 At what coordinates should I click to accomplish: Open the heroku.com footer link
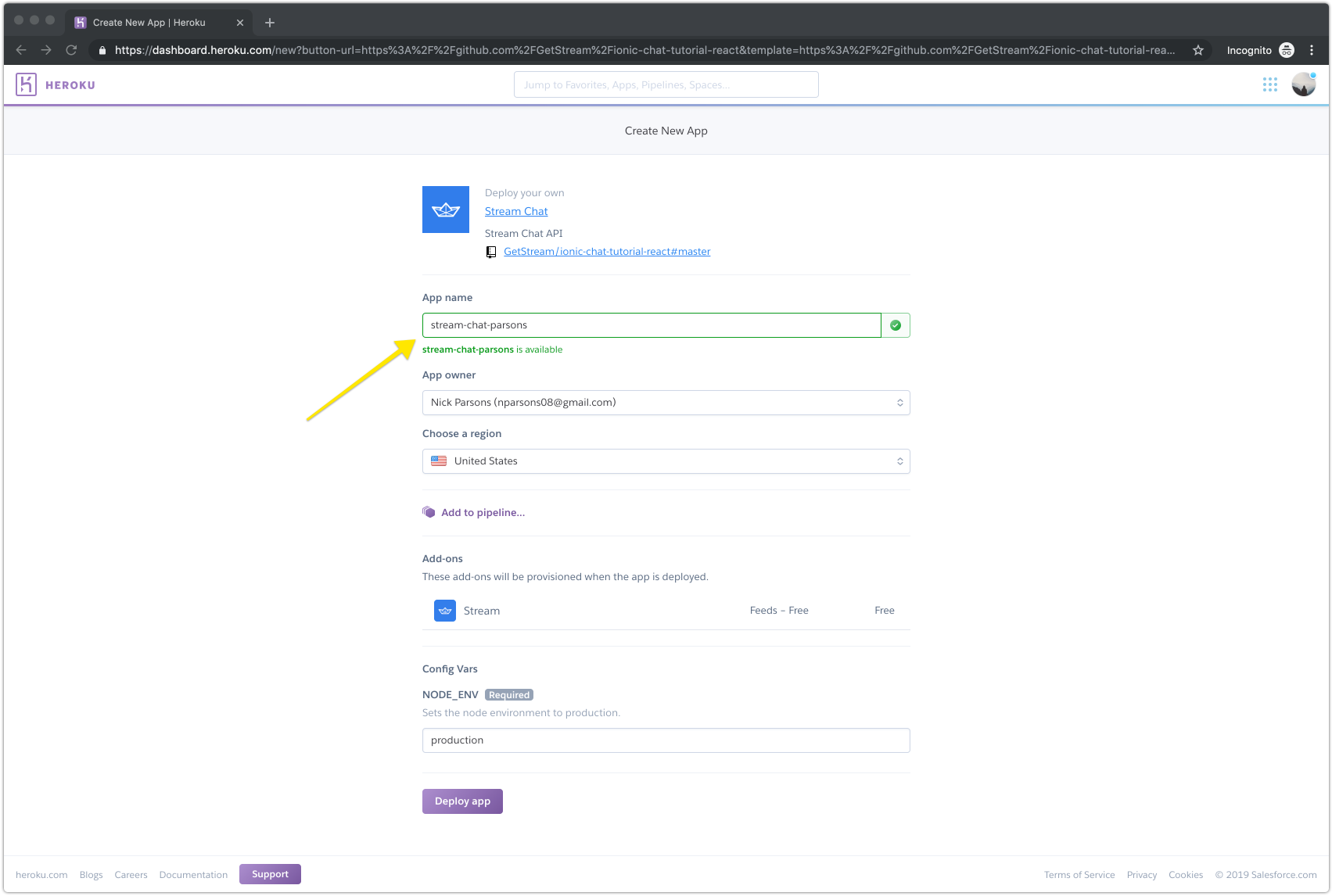41,875
